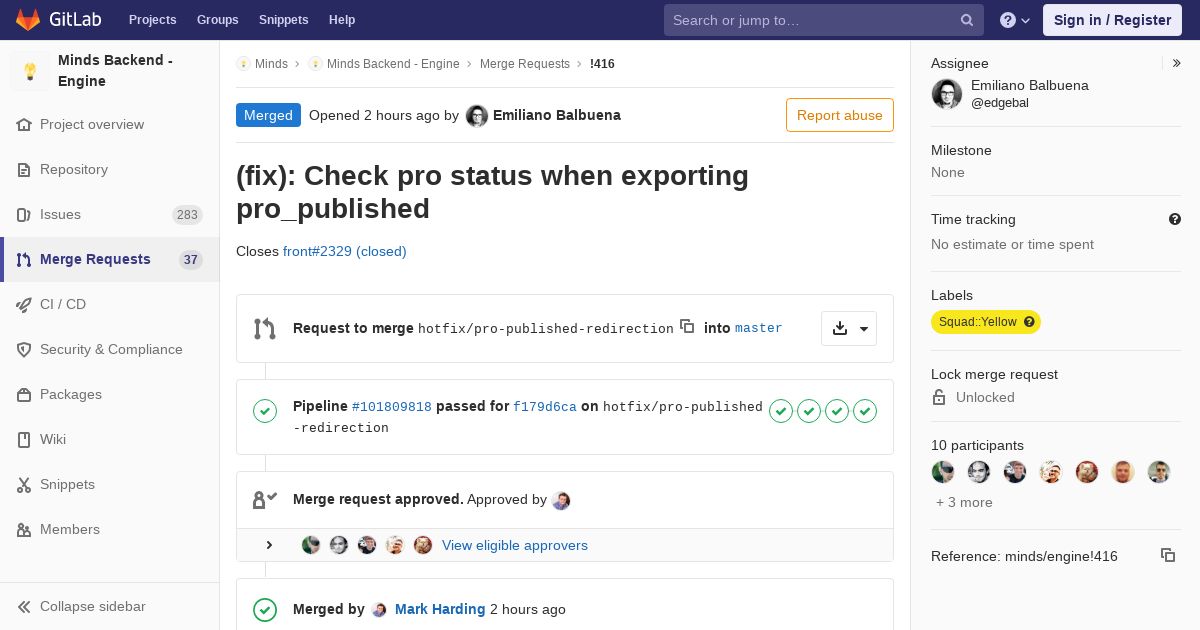Click the search magnifier icon

tap(967, 20)
